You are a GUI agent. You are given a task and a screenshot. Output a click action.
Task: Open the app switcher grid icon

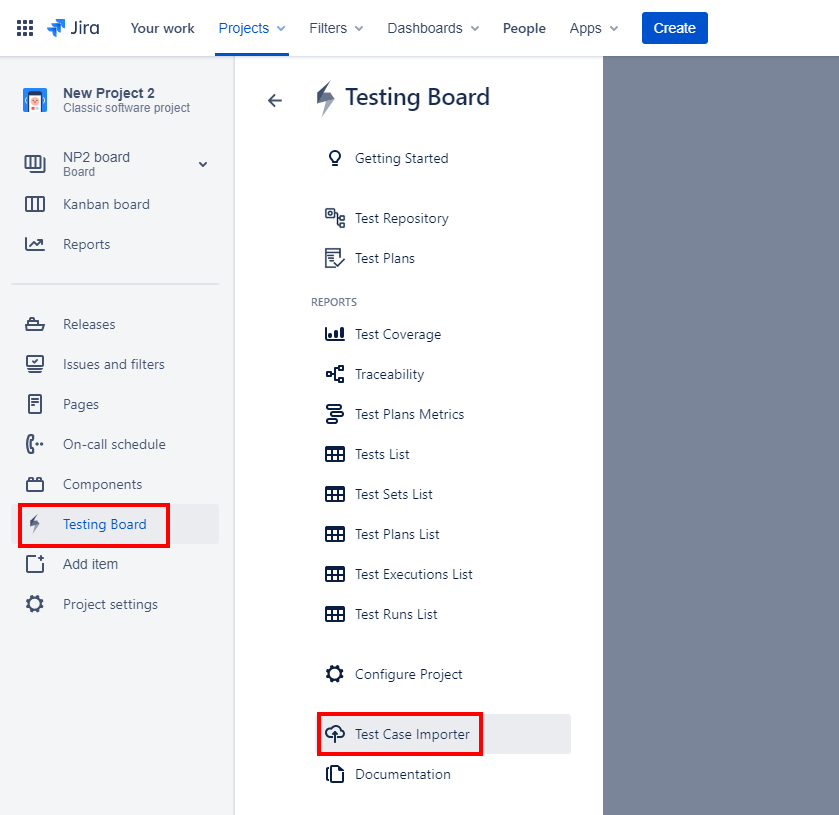[25, 28]
